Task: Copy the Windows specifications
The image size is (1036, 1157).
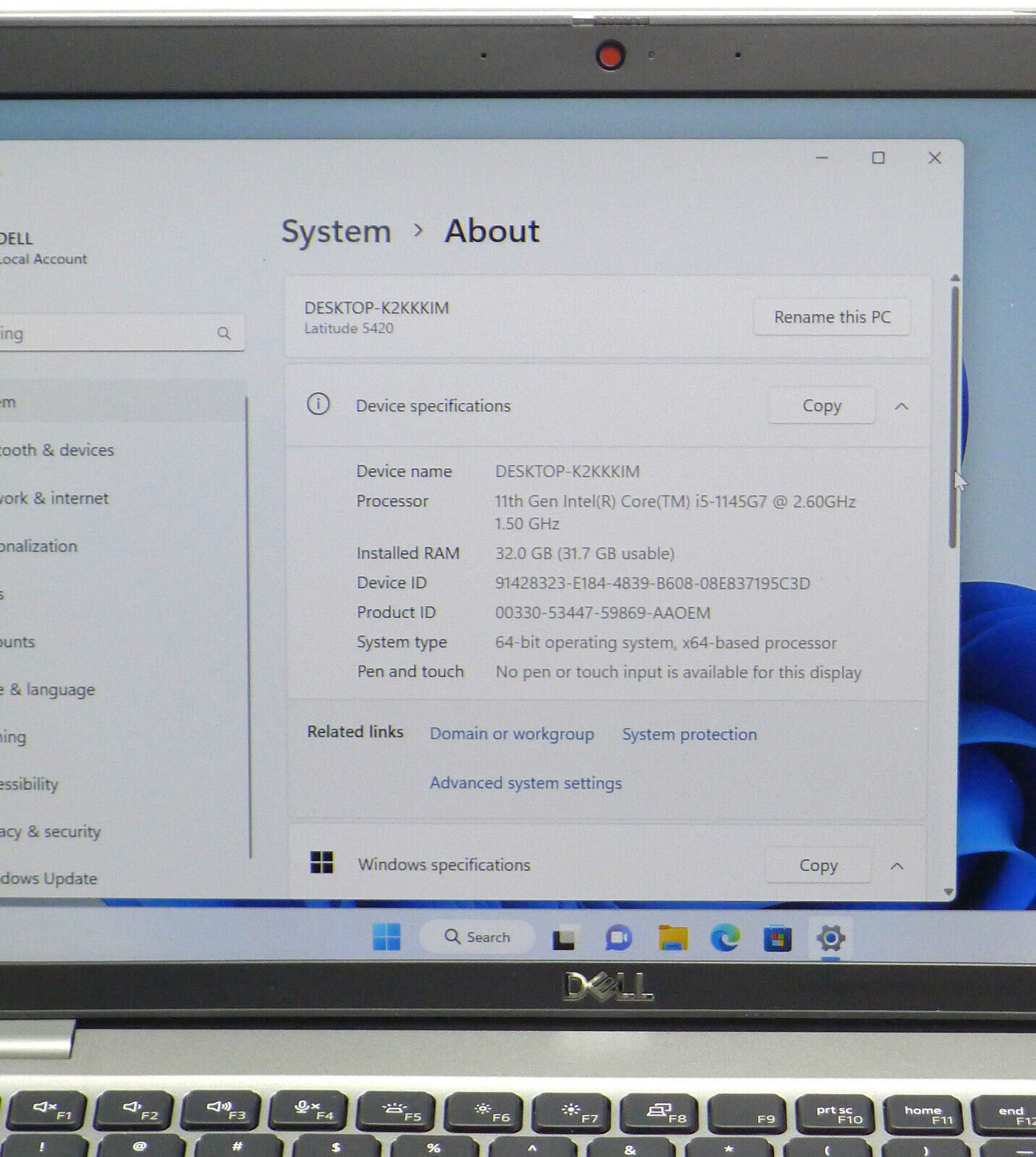Action: click(818, 865)
